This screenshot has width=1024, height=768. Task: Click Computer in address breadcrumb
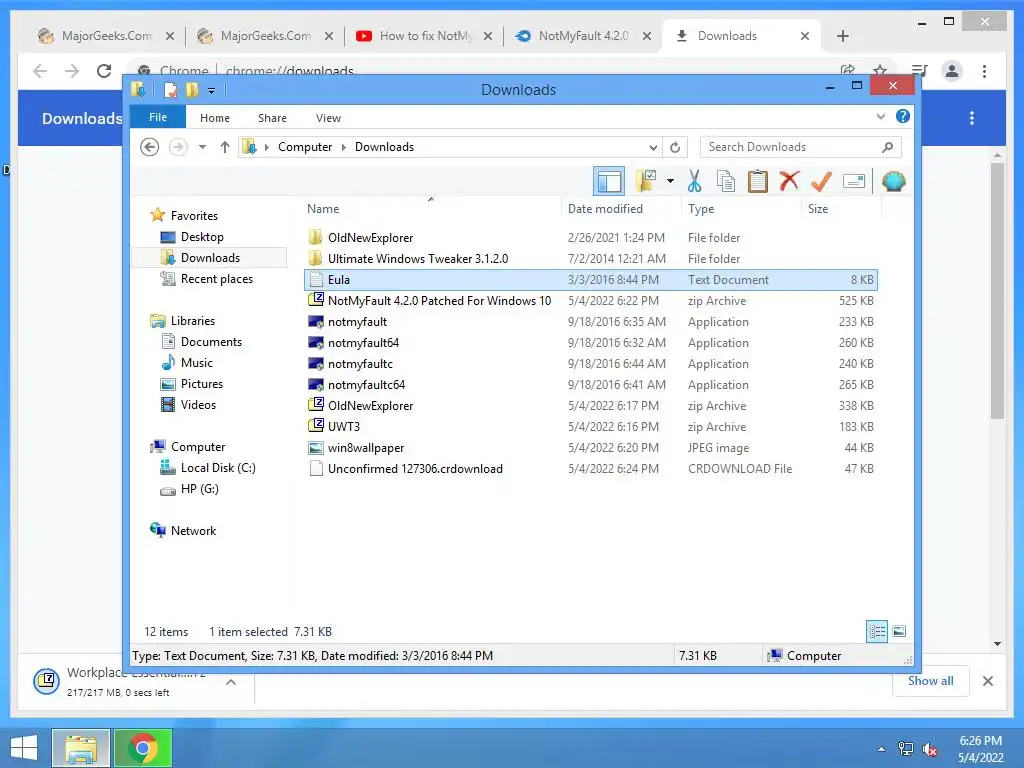pos(305,147)
